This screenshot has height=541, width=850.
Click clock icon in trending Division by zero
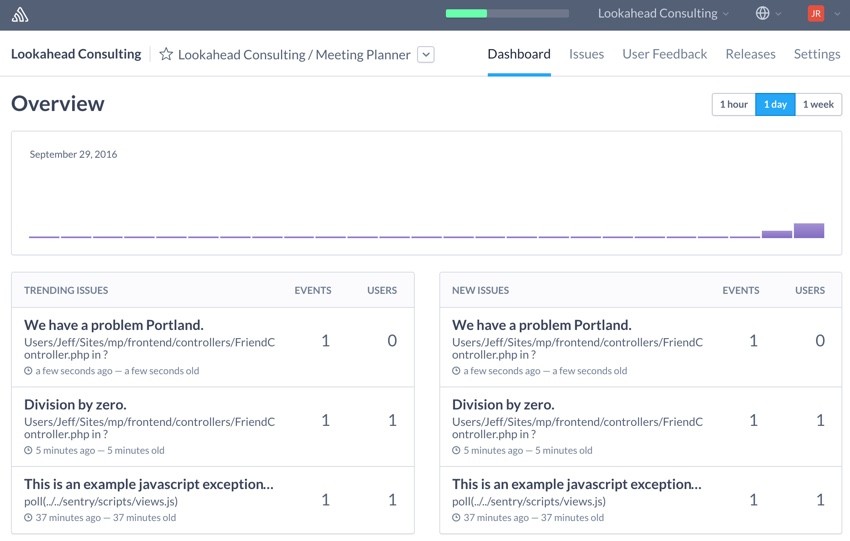tap(28, 450)
